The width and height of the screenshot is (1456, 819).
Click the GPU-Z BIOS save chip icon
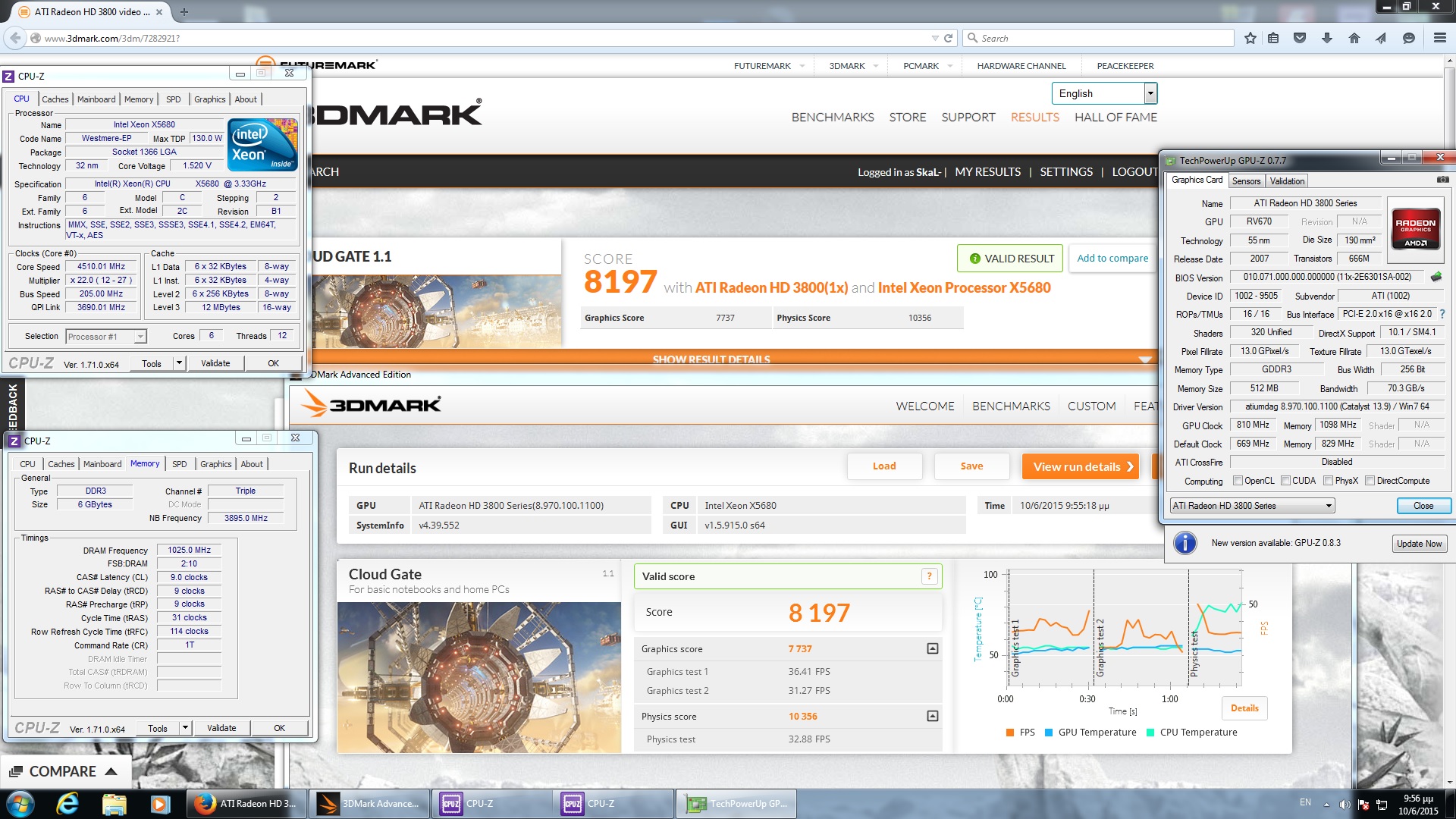click(1436, 277)
